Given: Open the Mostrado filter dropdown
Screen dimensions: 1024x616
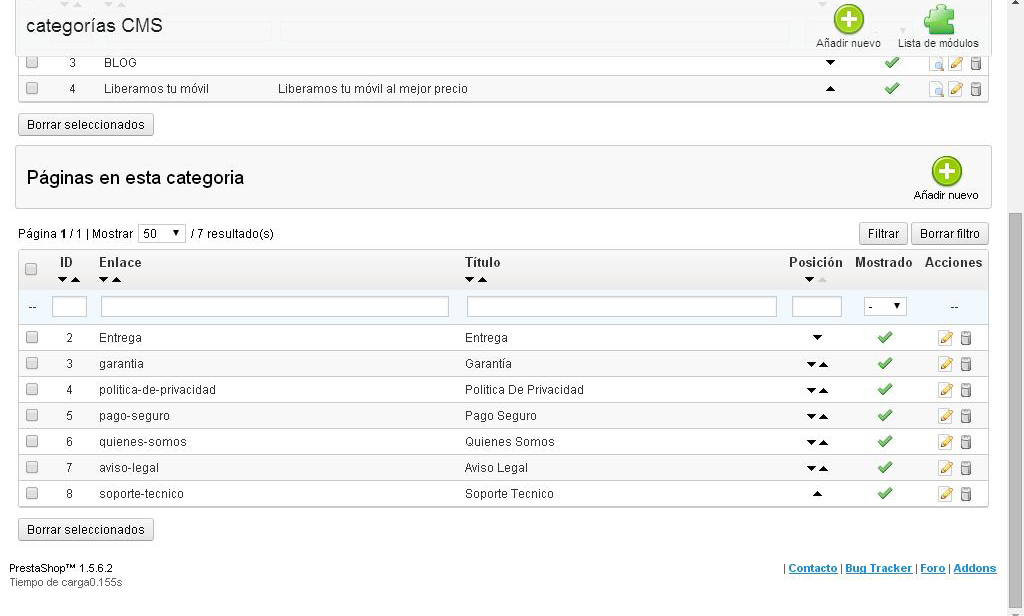Looking at the screenshot, I should pyautogui.click(x=885, y=306).
